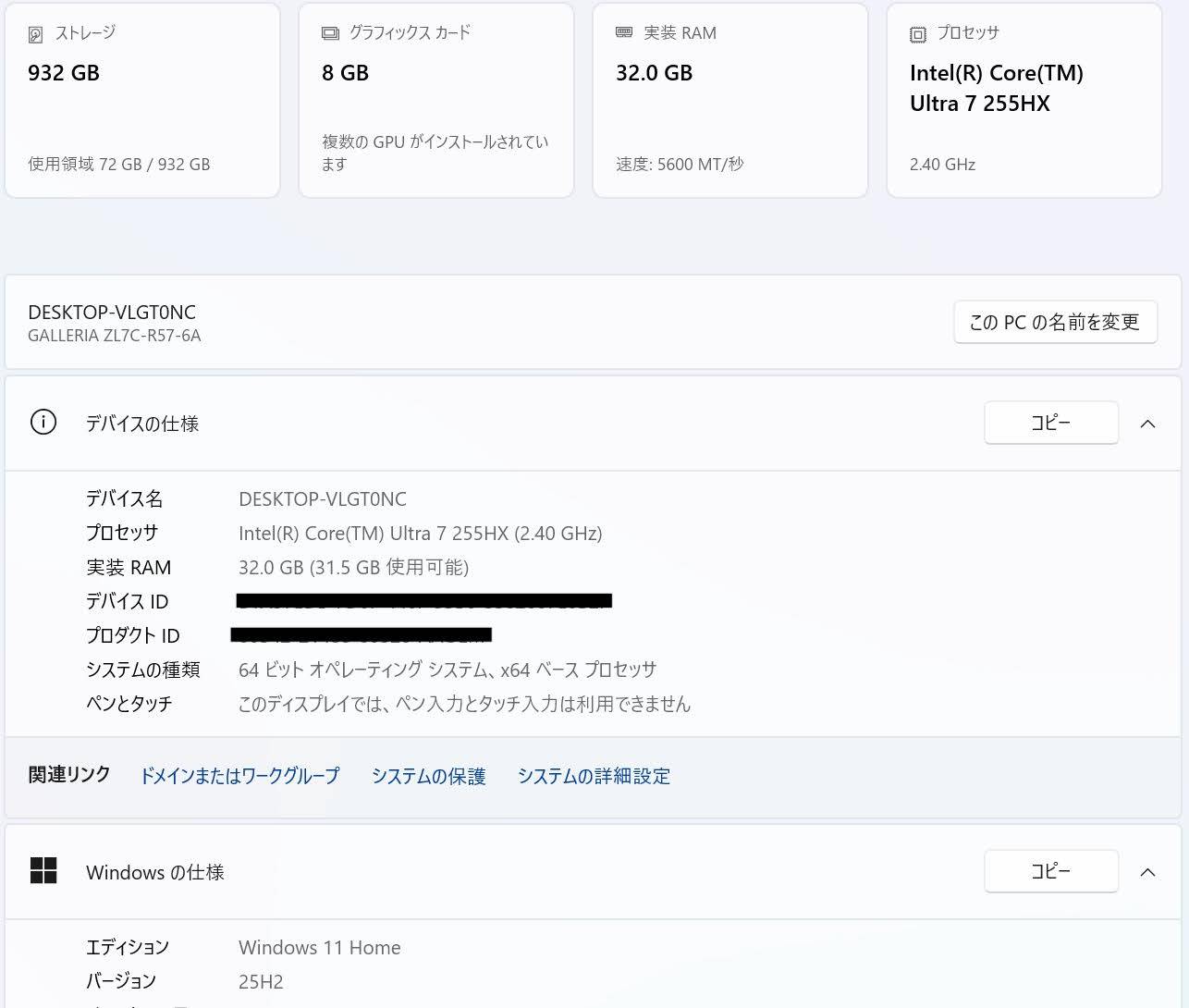Click the エディション value Windows 11 Home
This screenshot has height=1008, width=1189.
(320, 948)
